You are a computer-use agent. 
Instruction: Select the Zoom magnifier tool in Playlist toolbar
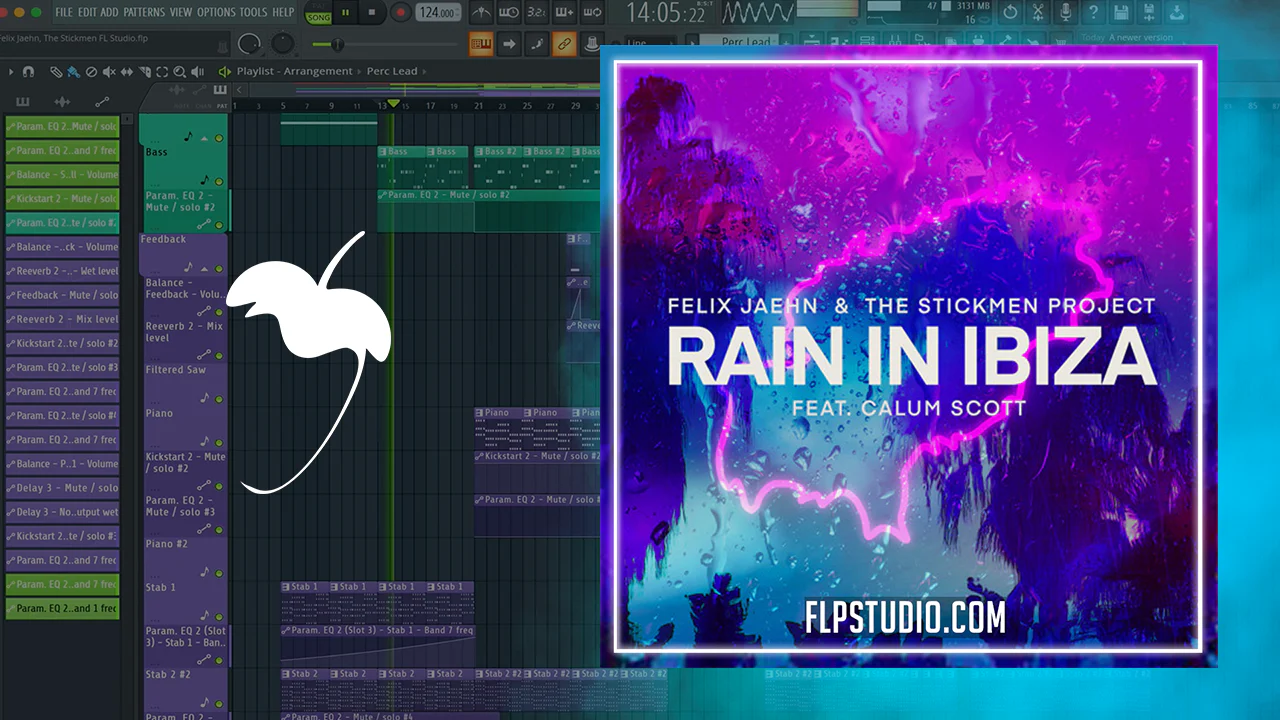pos(180,72)
